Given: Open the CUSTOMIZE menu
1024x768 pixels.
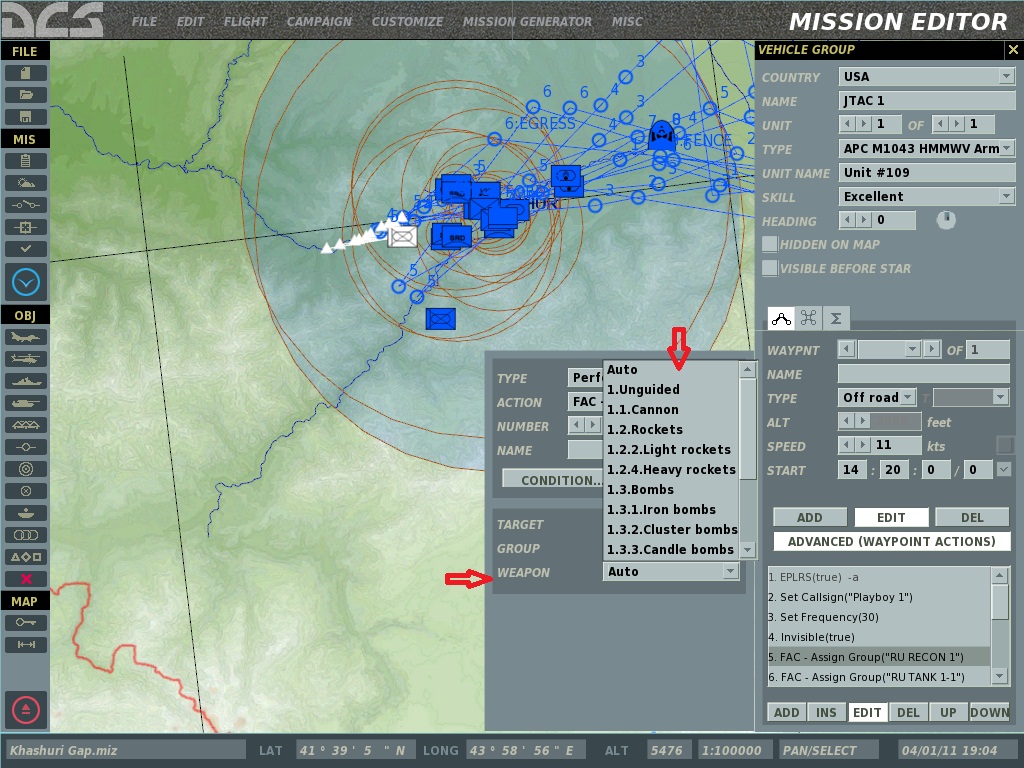Looking at the screenshot, I should [407, 22].
